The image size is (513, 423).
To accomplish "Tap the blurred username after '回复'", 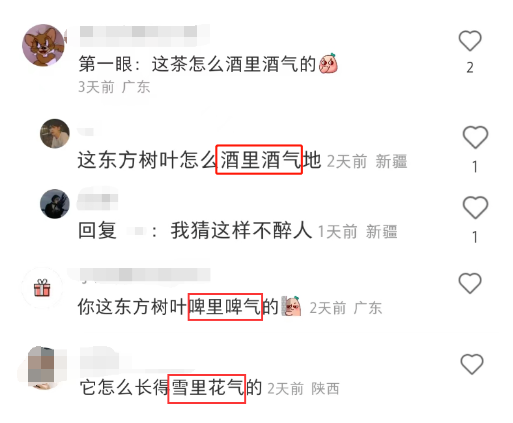I will [x=136, y=231].
